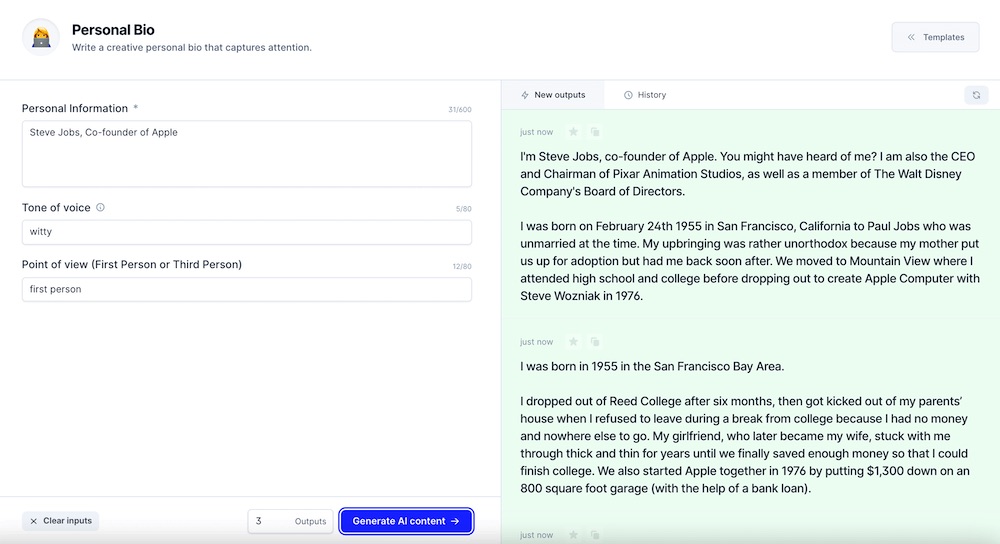Screen dimensions: 1000x544
Task: Clear all inputs with Clear inputs button
Action: tap(61, 521)
